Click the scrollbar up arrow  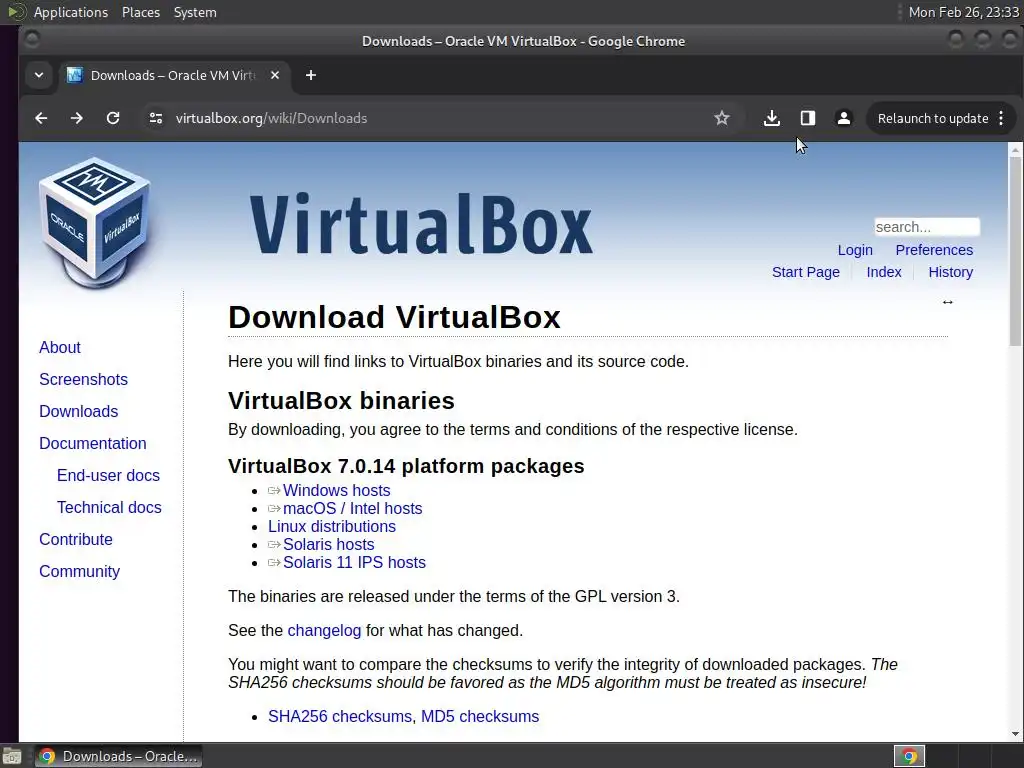[1015, 150]
